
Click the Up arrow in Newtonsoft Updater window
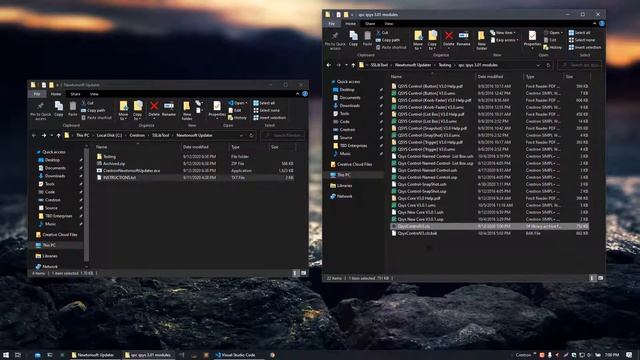click(x=59, y=136)
